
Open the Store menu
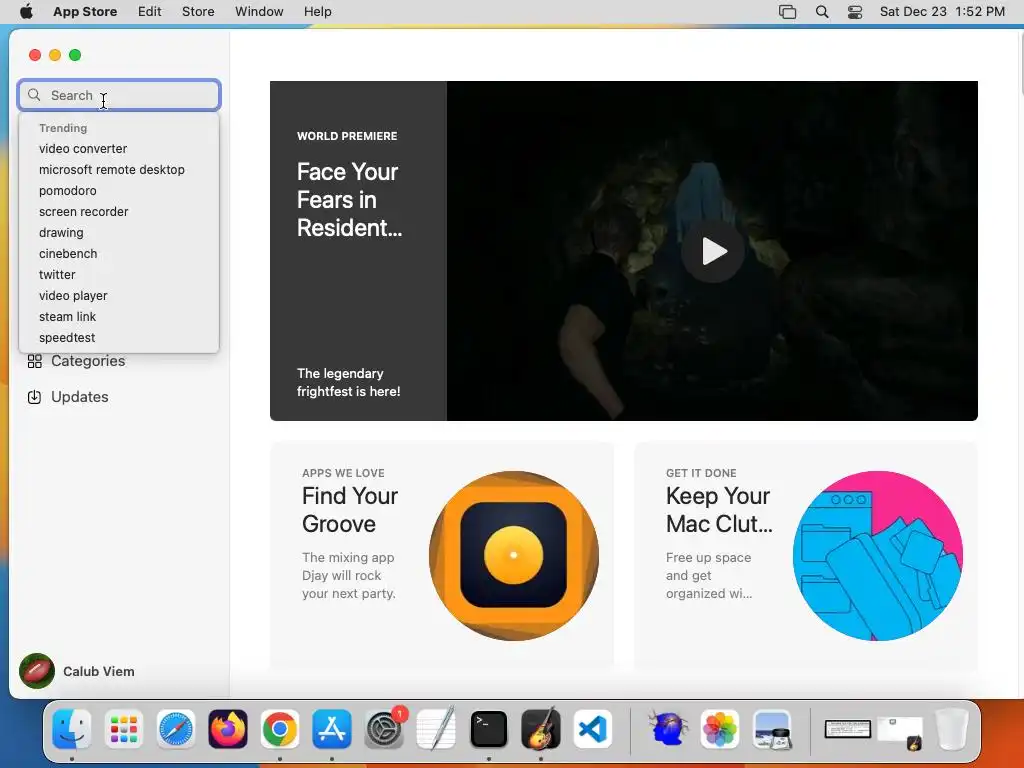click(198, 12)
